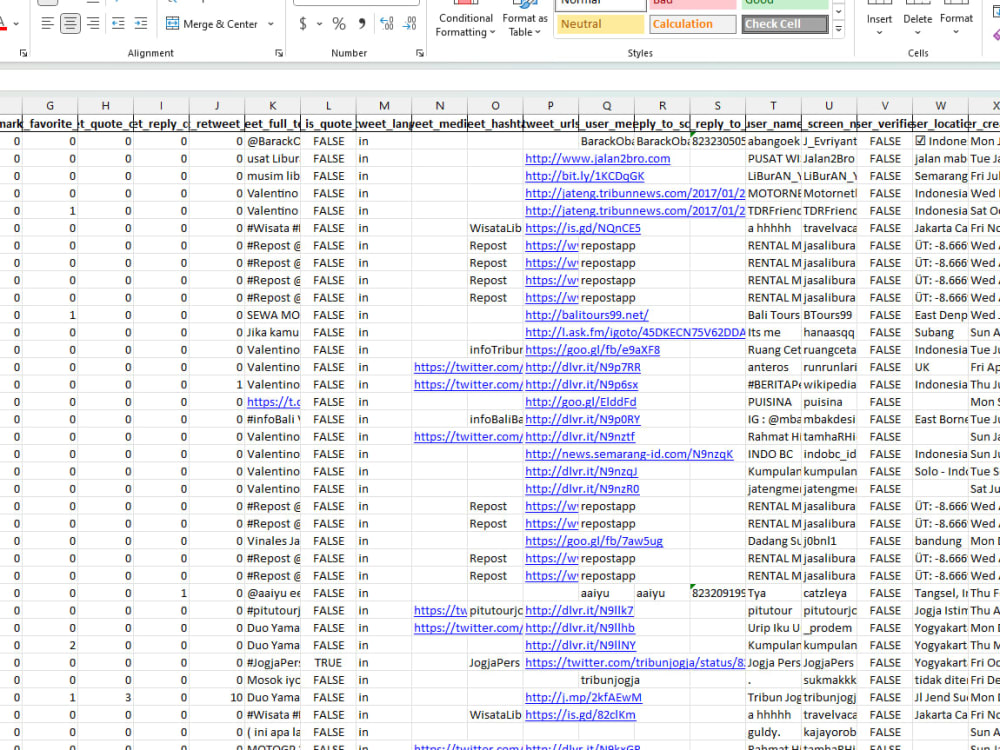Click the TRUE cell in is_quote column

pyautogui.click(x=328, y=663)
